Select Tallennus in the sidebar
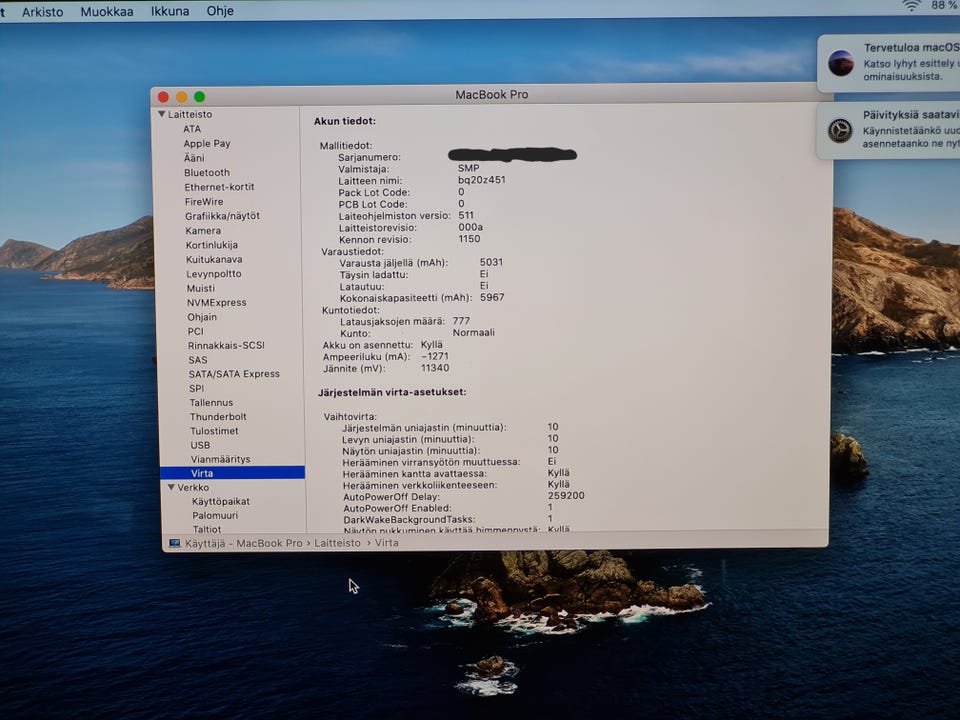 tap(211, 403)
